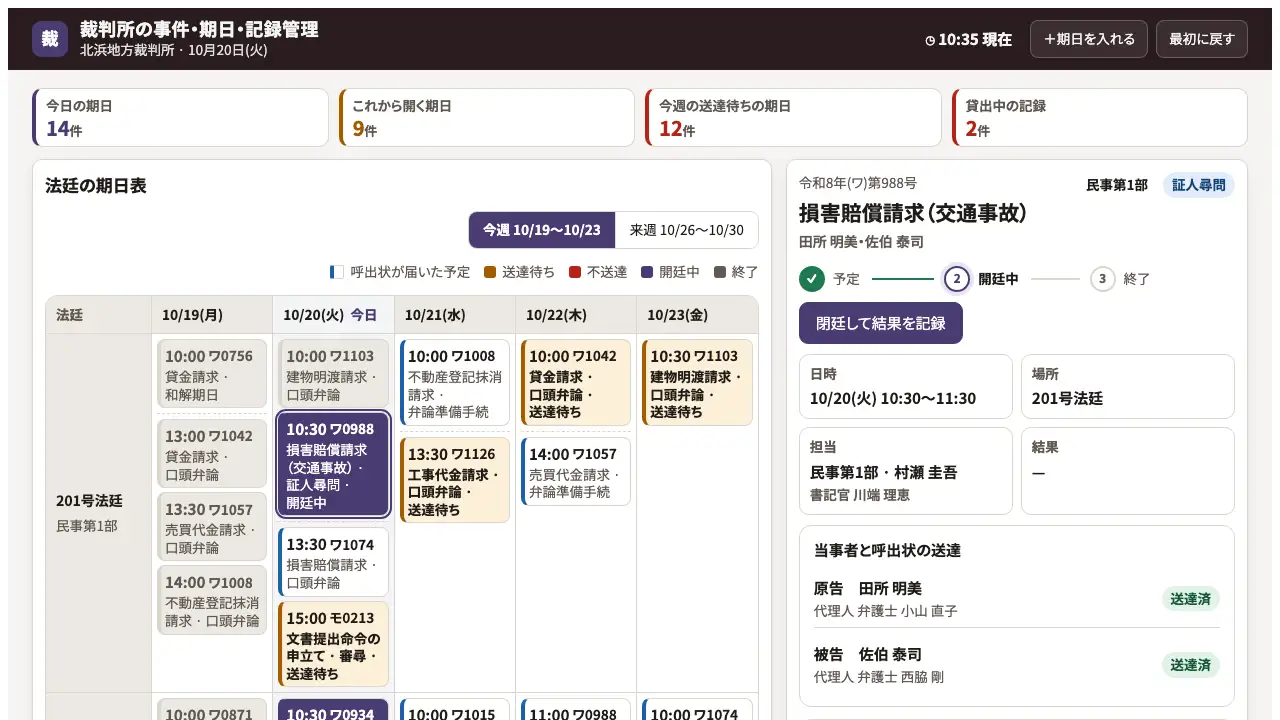This screenshot has height=720, width=1280.
Task: Click the title 損害賠償請求(交通事故)
Action: (x=913, y=213)
